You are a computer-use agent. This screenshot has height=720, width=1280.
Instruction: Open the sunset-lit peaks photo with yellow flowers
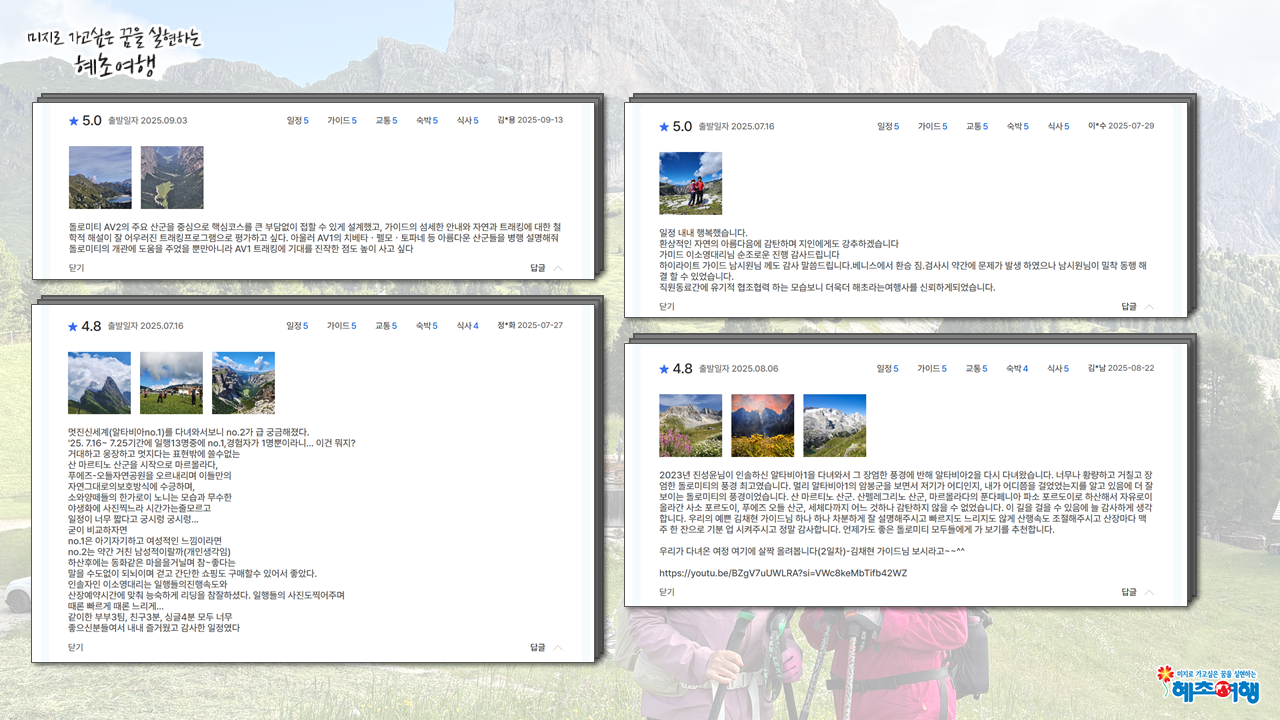[762, 425]
